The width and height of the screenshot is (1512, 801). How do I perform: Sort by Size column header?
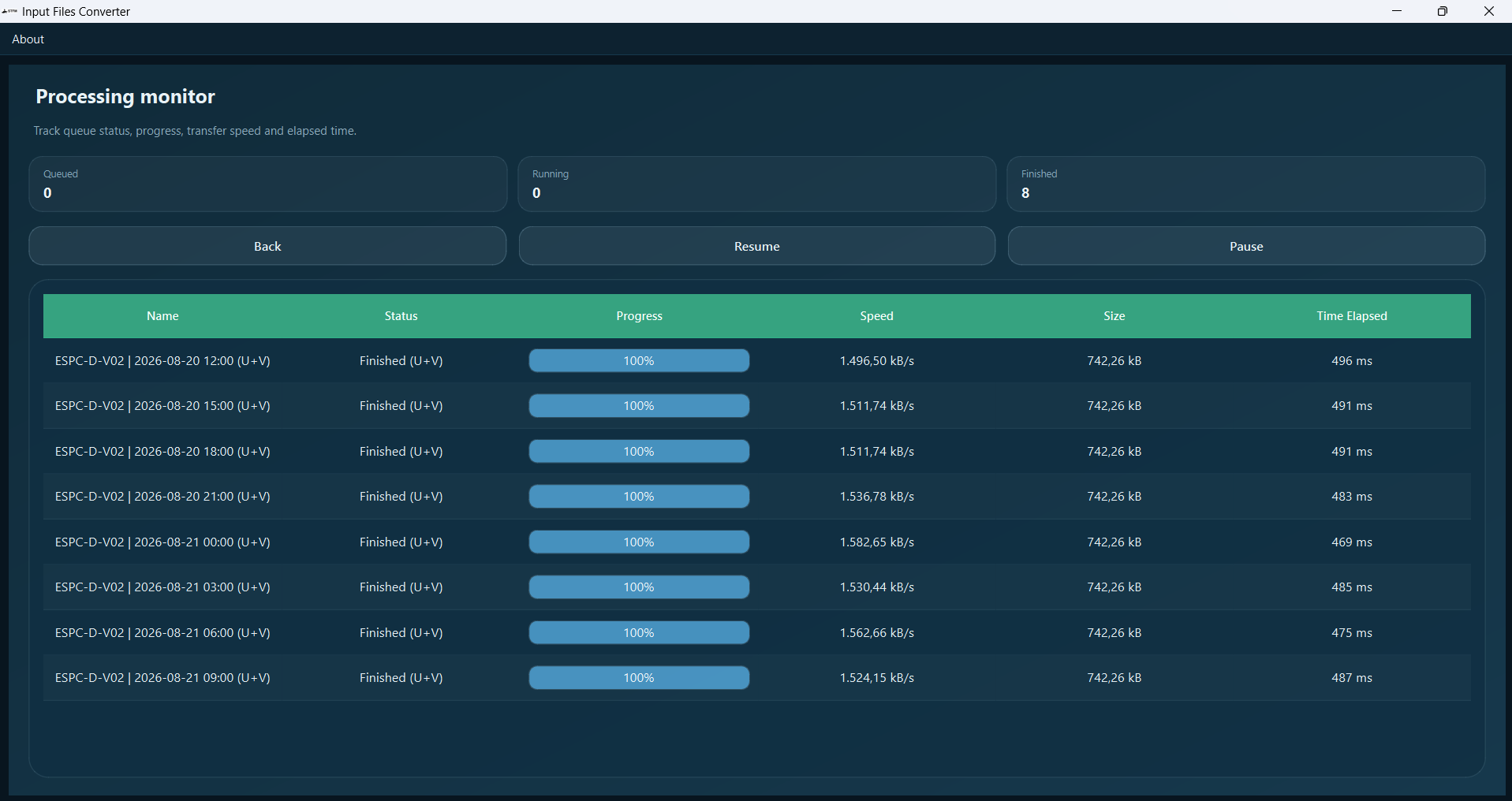(1114, 316)
